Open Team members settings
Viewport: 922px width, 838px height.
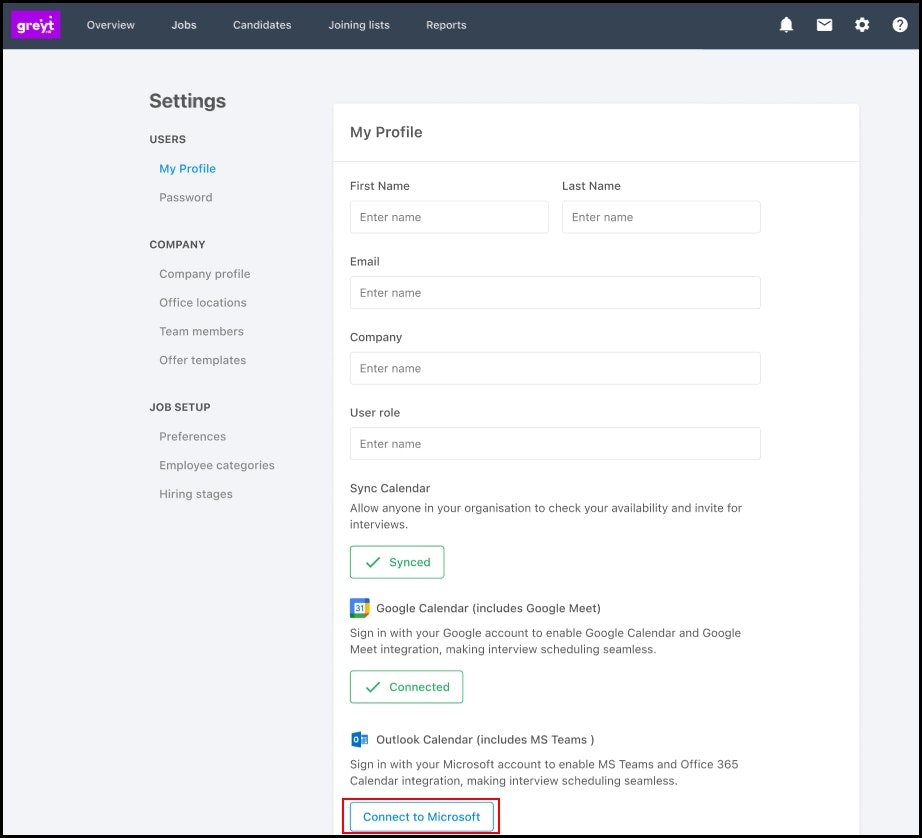click(201, 332)
